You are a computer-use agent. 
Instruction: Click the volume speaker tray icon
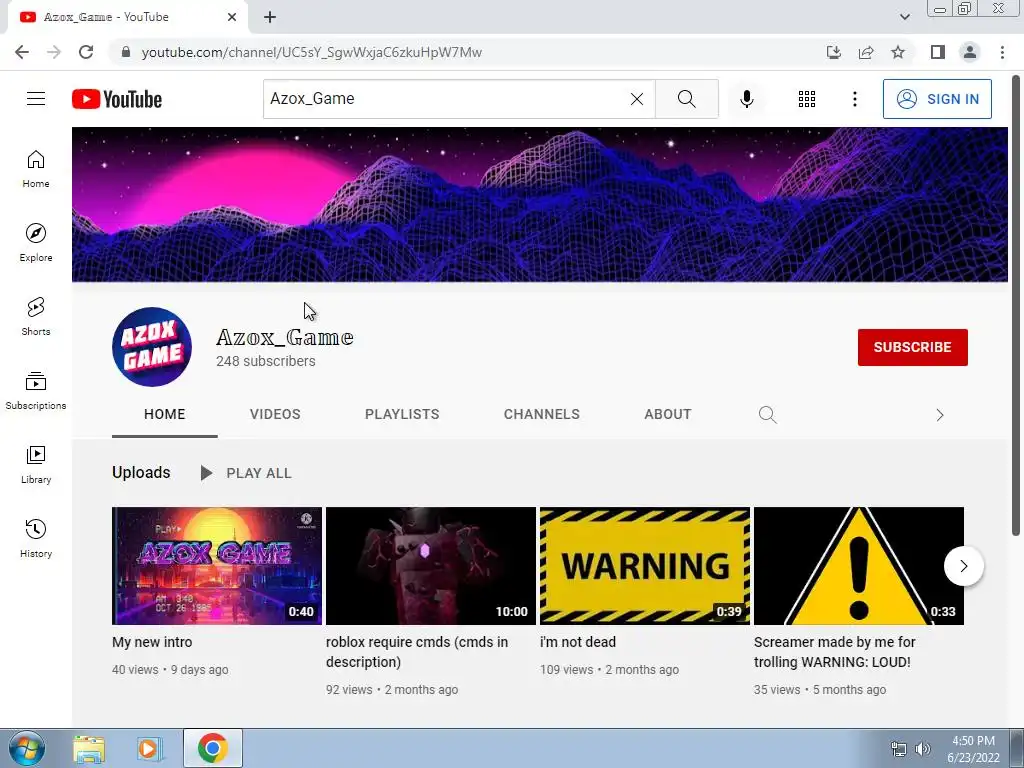point(923,749)
